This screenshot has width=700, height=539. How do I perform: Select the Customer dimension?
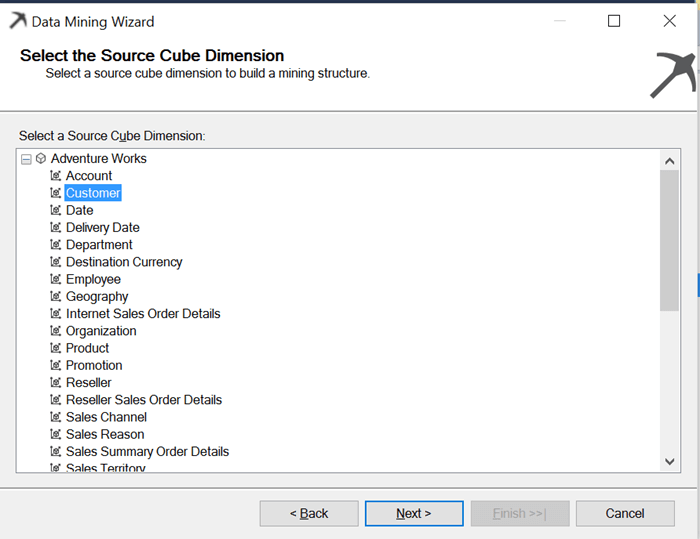click(93, 193)
